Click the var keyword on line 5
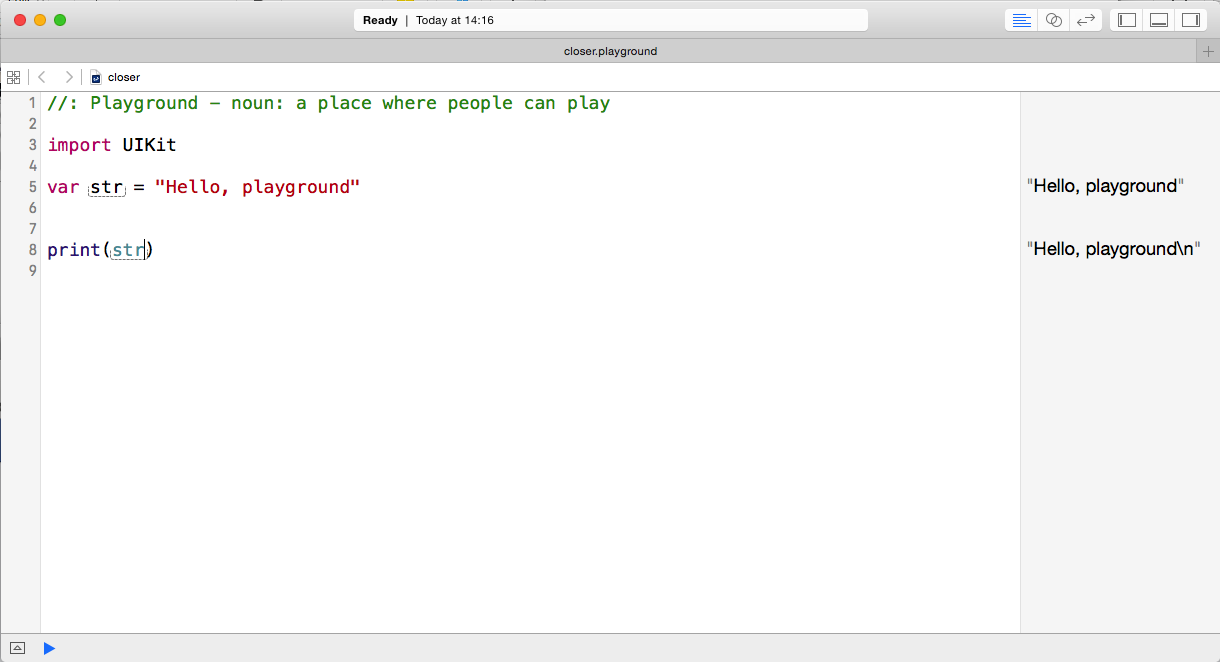 point(63,187)
